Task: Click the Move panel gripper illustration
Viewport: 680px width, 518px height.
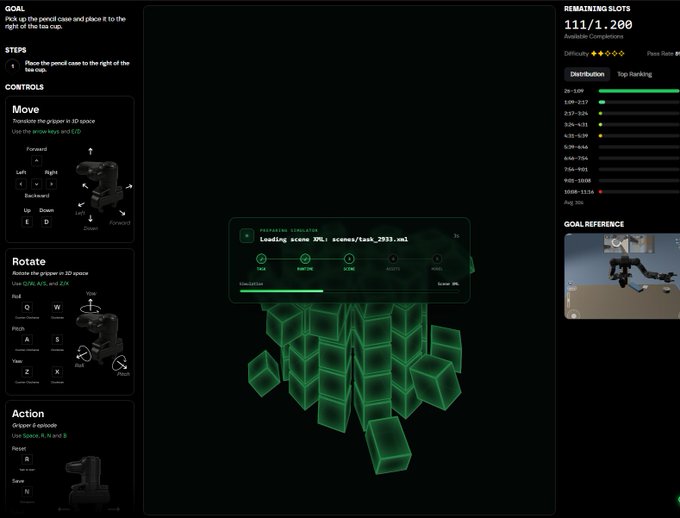Action: (x=101, y=186)
